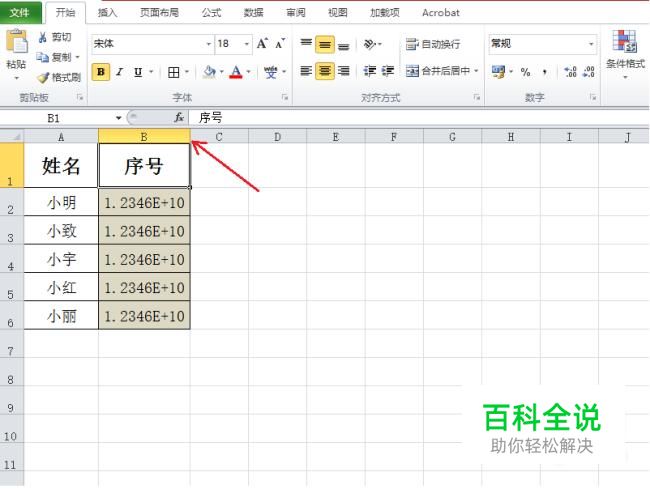Click the text orientation icon
The width and height of the screenshot is (650, 489).
369,44
